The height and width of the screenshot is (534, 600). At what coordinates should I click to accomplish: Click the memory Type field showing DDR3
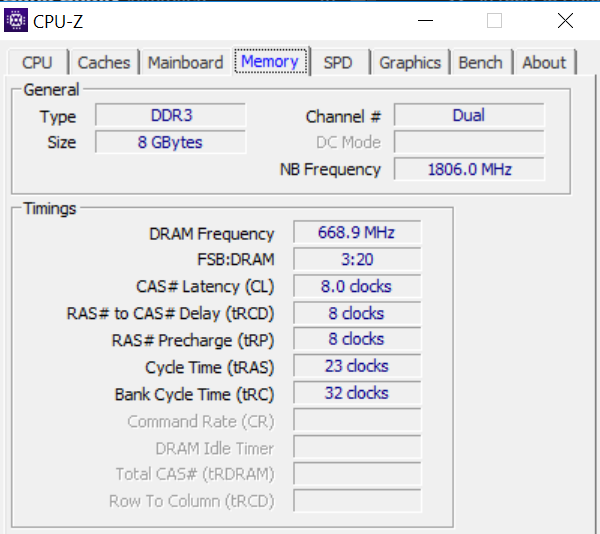tap(171, 115)
